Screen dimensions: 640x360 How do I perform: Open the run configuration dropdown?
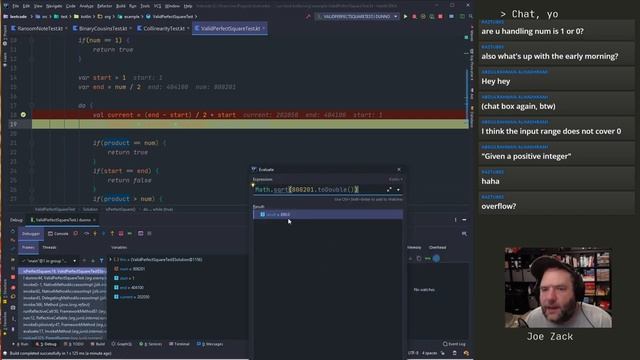coord(358,16)
